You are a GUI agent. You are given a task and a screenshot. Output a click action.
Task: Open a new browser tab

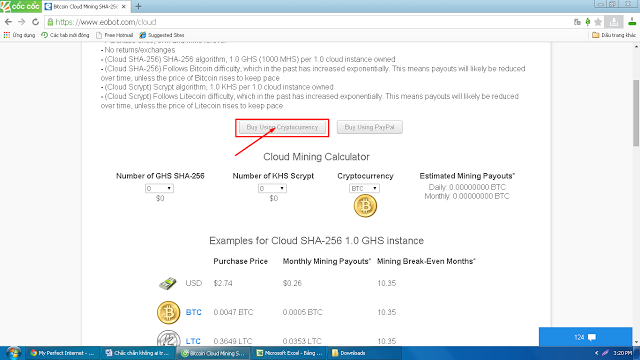click(x=138, y=7)
